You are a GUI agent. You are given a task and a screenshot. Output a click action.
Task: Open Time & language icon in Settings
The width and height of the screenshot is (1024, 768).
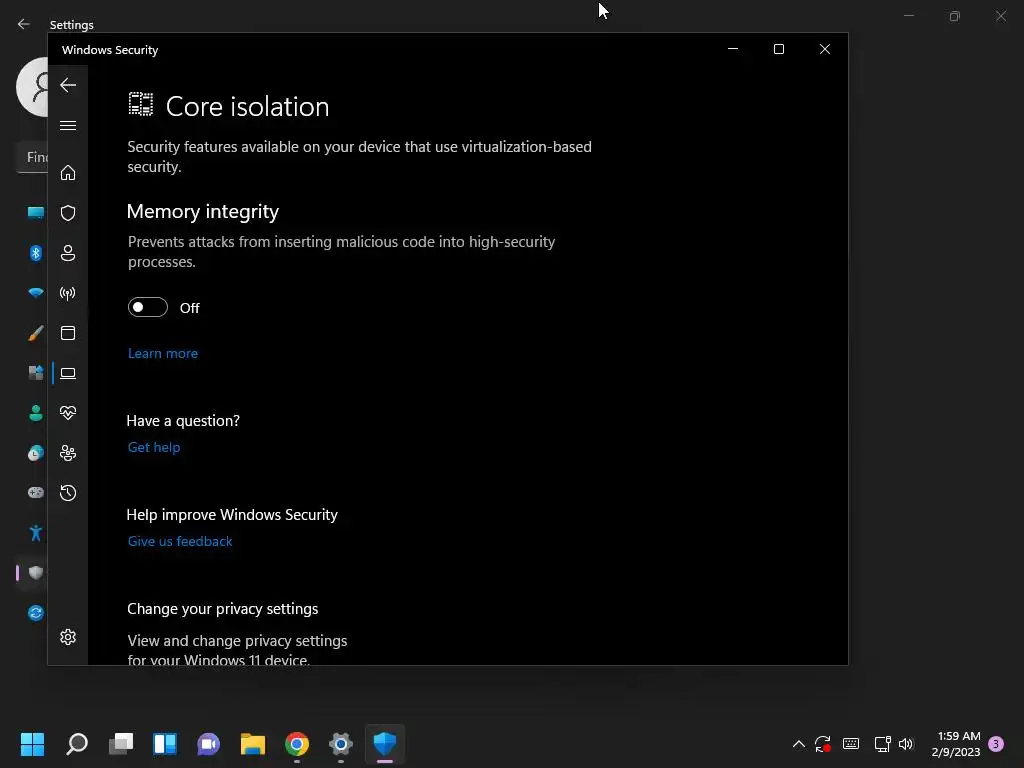(35, 453)
